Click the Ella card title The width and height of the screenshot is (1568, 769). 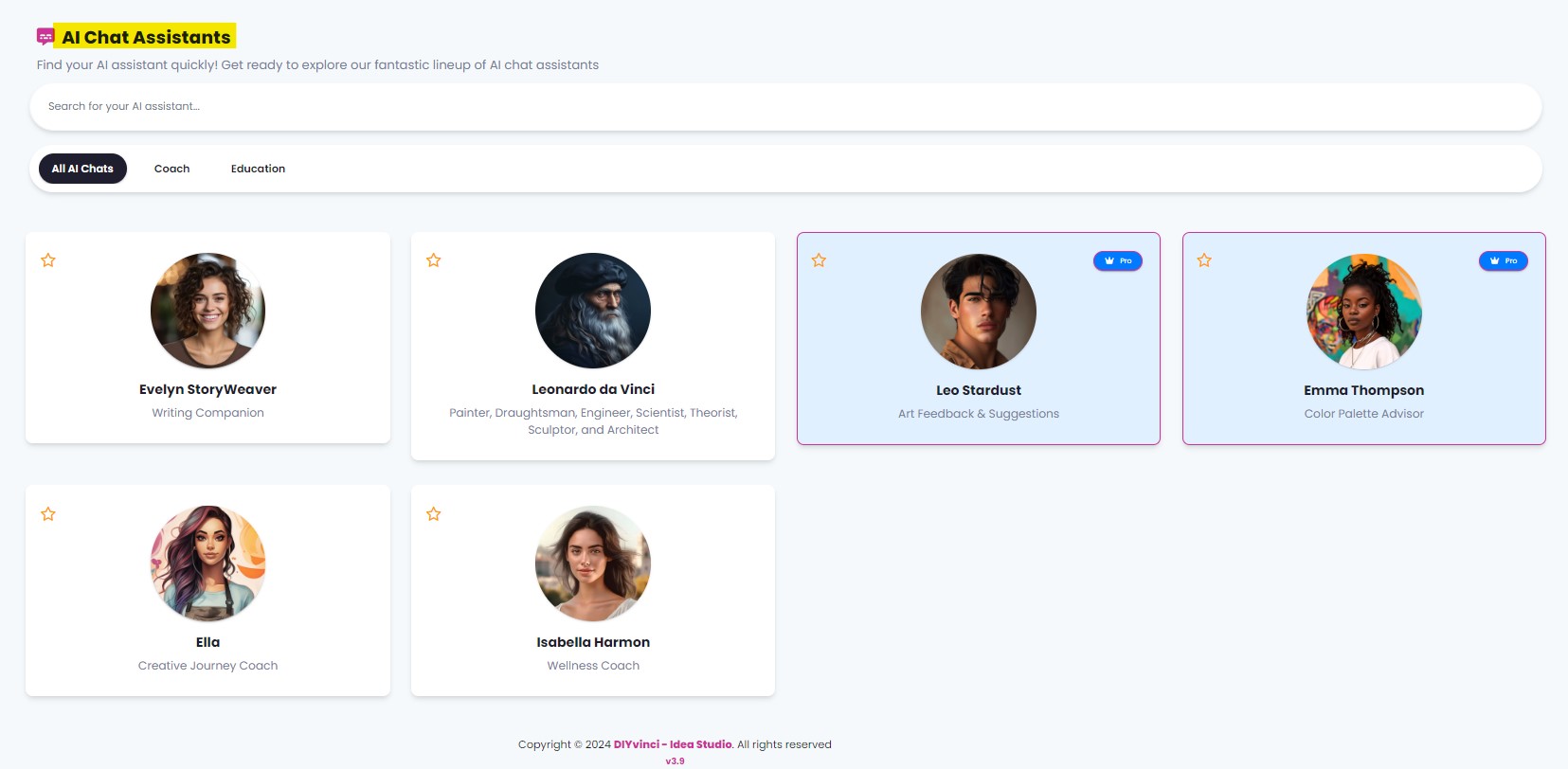click(208, 642)
